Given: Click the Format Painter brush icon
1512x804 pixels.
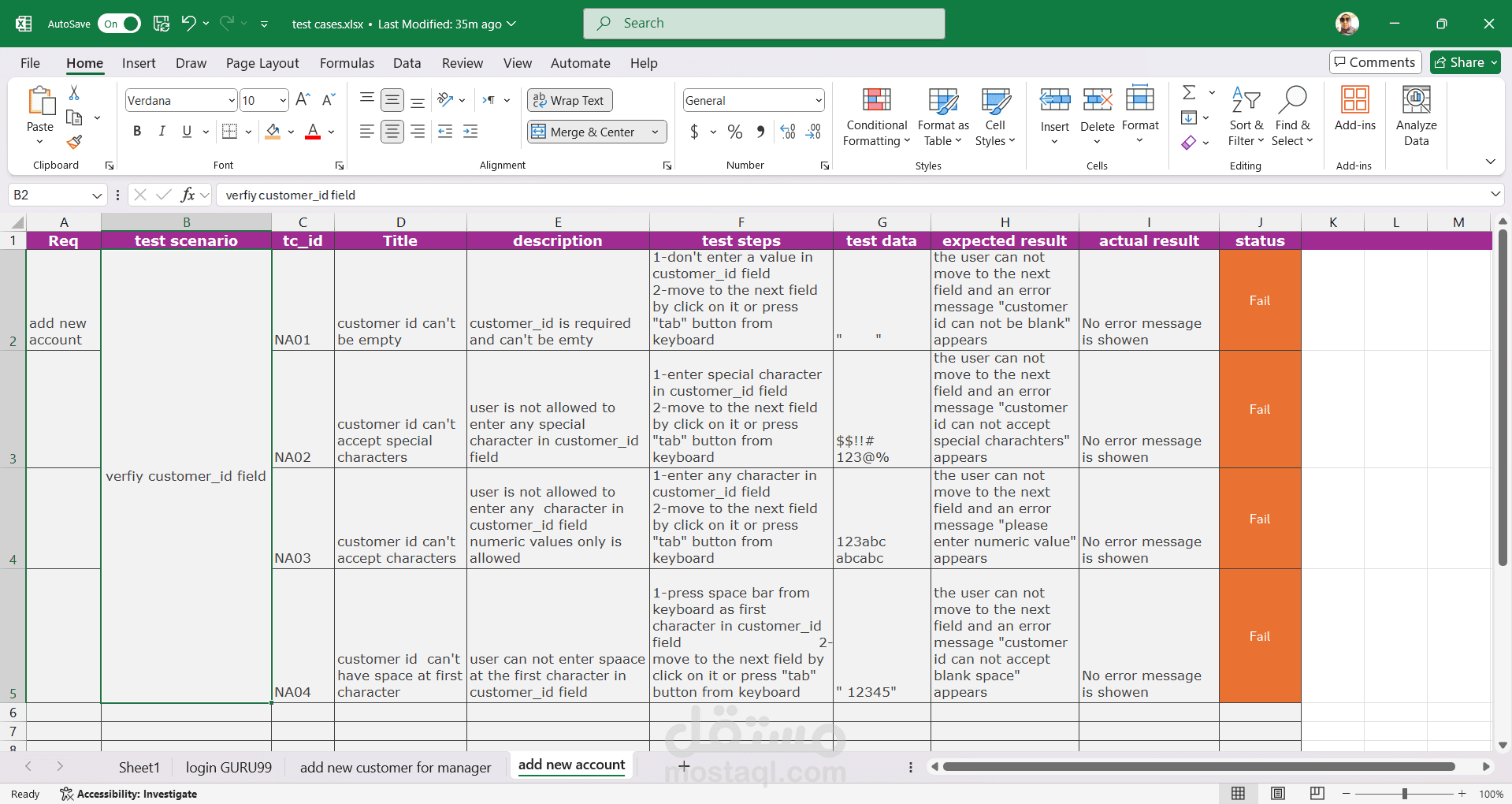Looking at the screenshot, I should tap(74, 142).
